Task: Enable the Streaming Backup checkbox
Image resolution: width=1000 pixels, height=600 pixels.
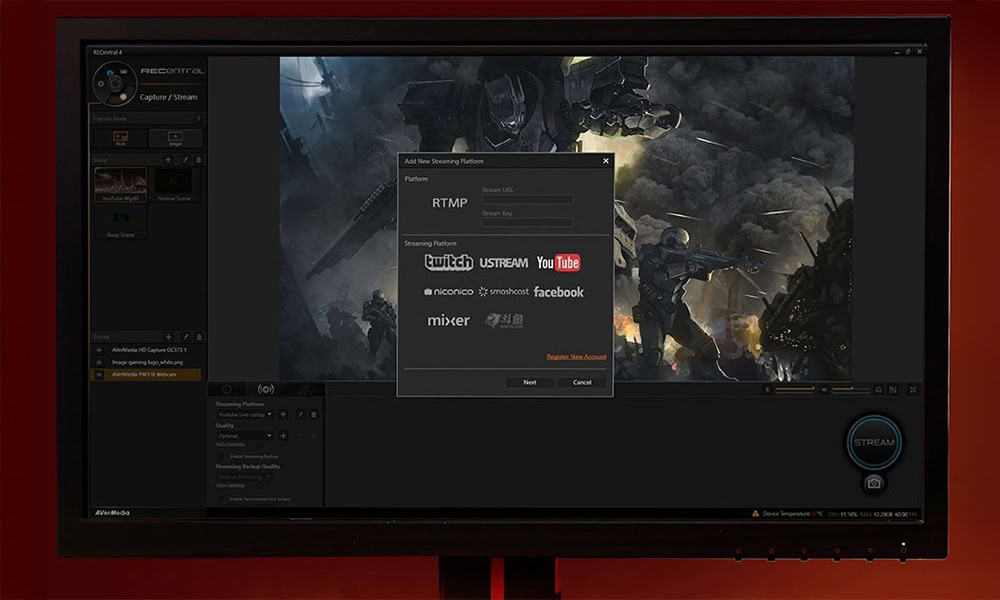Action: pos(221,456)
